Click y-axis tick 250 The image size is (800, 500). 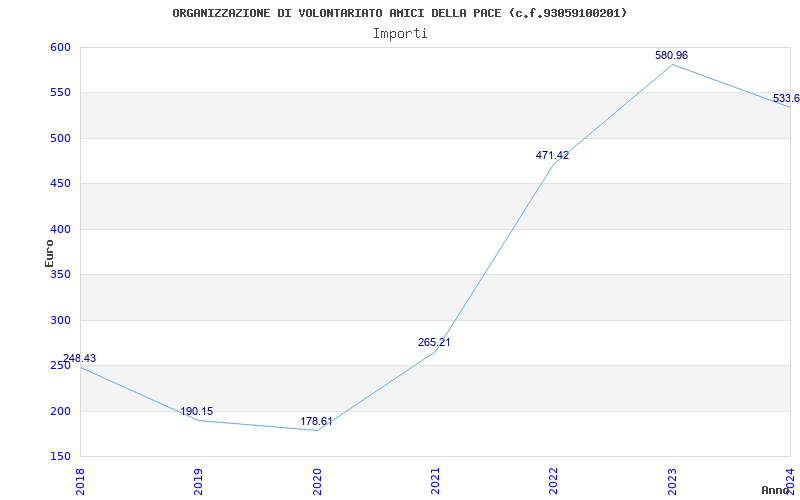60,366
